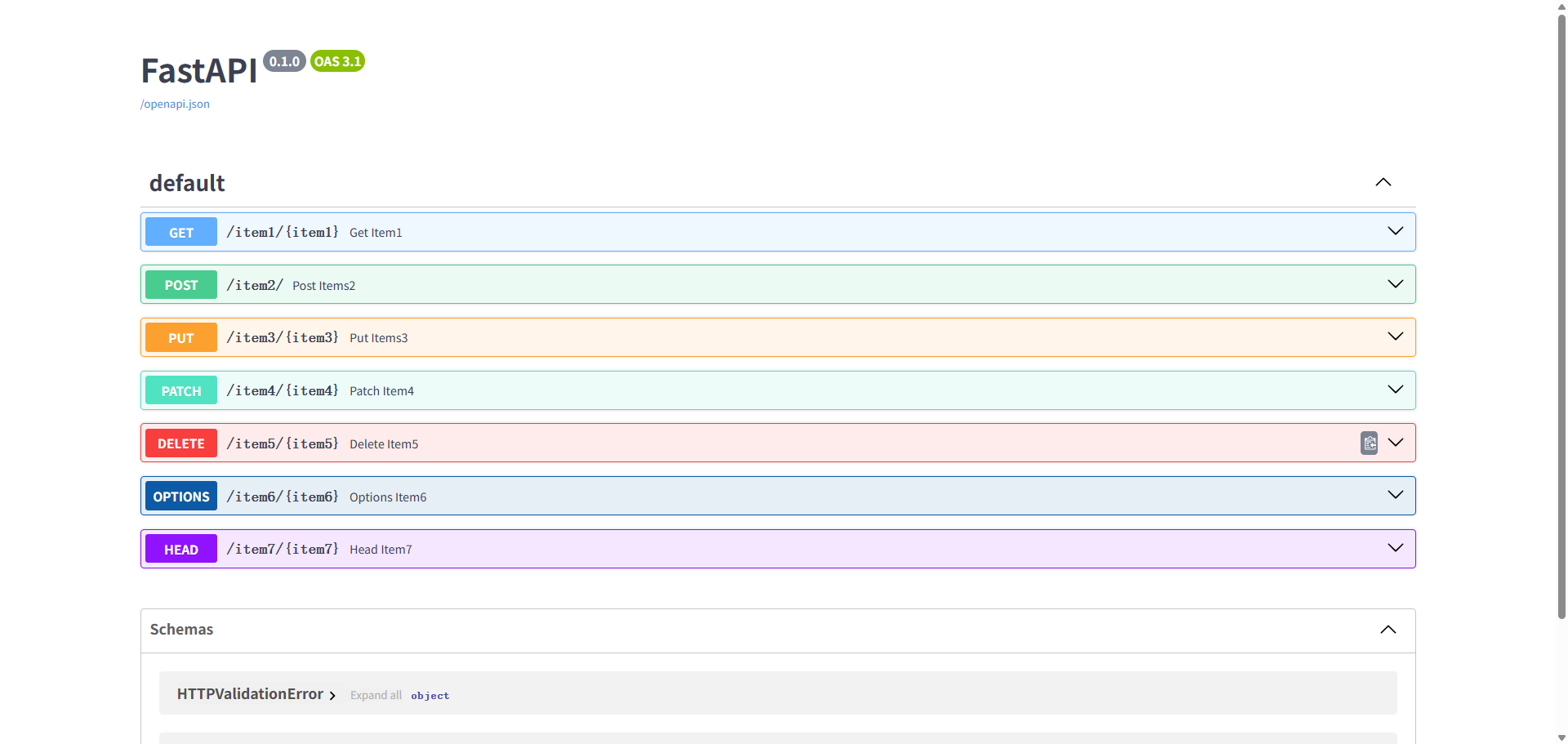Expand the GET /item1/{item1} endpoint
The height and width of the screenshot is (744, 1568).
1396,231
